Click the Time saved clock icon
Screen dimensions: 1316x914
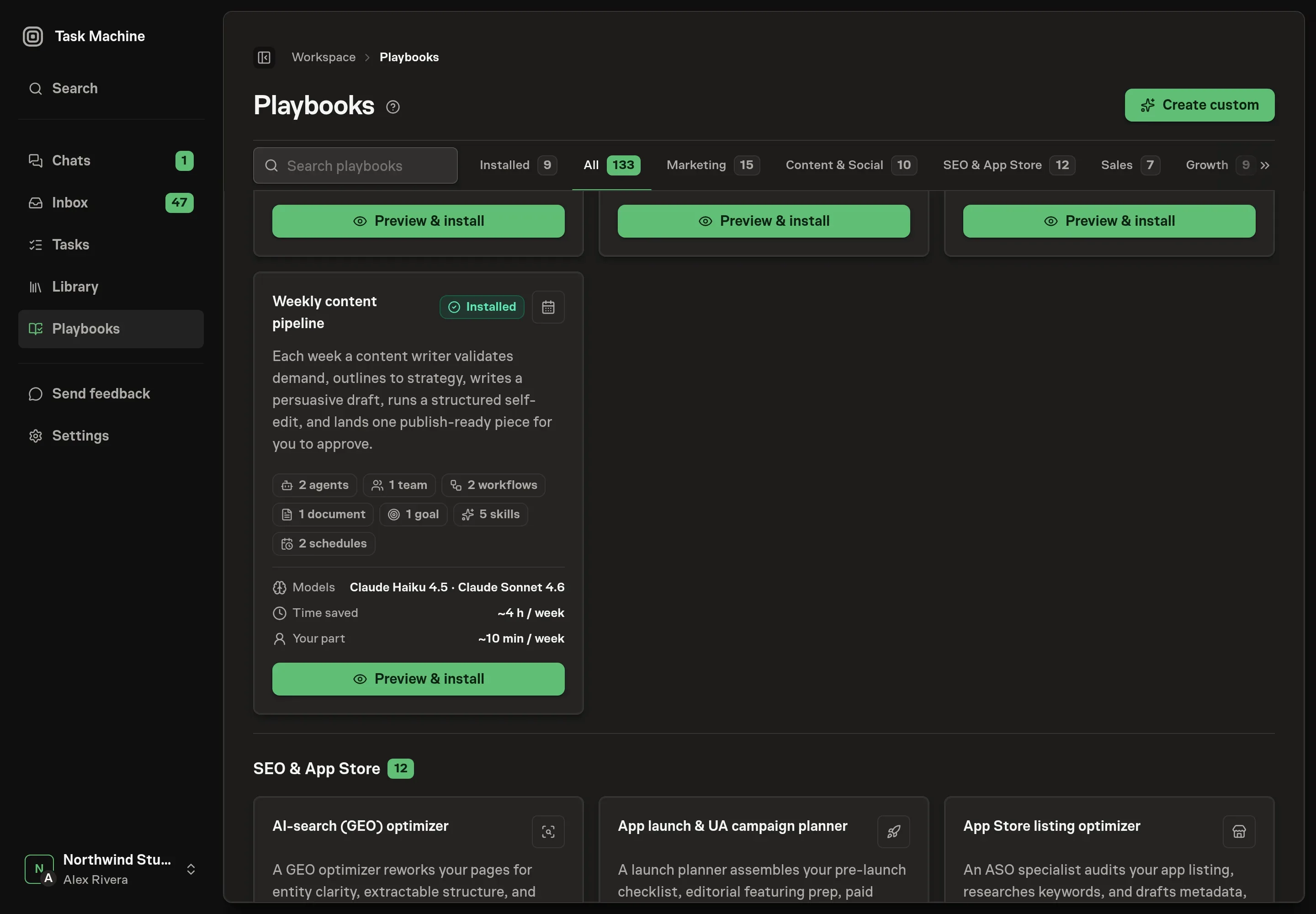point(280,613)
